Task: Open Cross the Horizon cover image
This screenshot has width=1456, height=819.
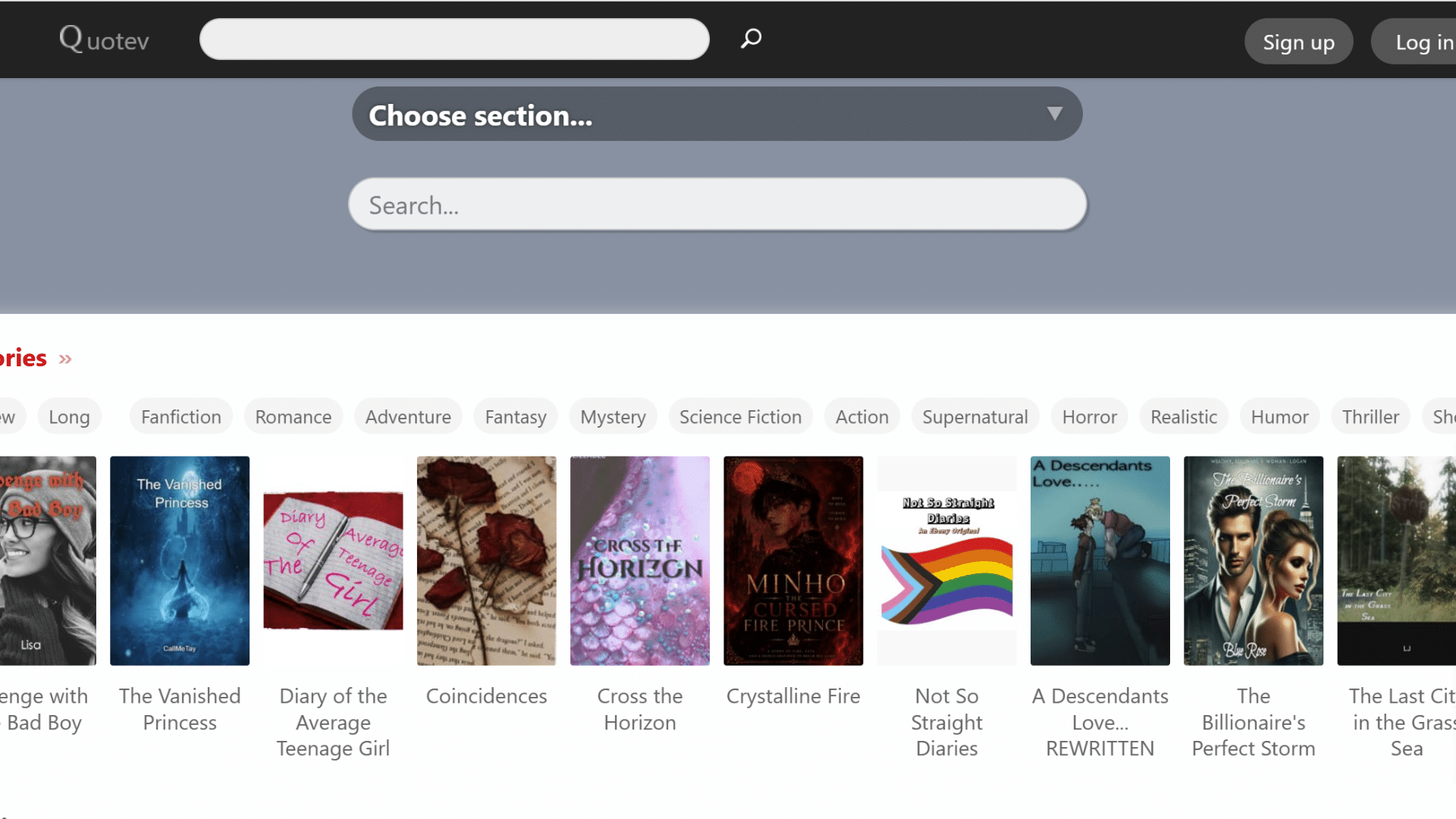Action: coord(640,560)
